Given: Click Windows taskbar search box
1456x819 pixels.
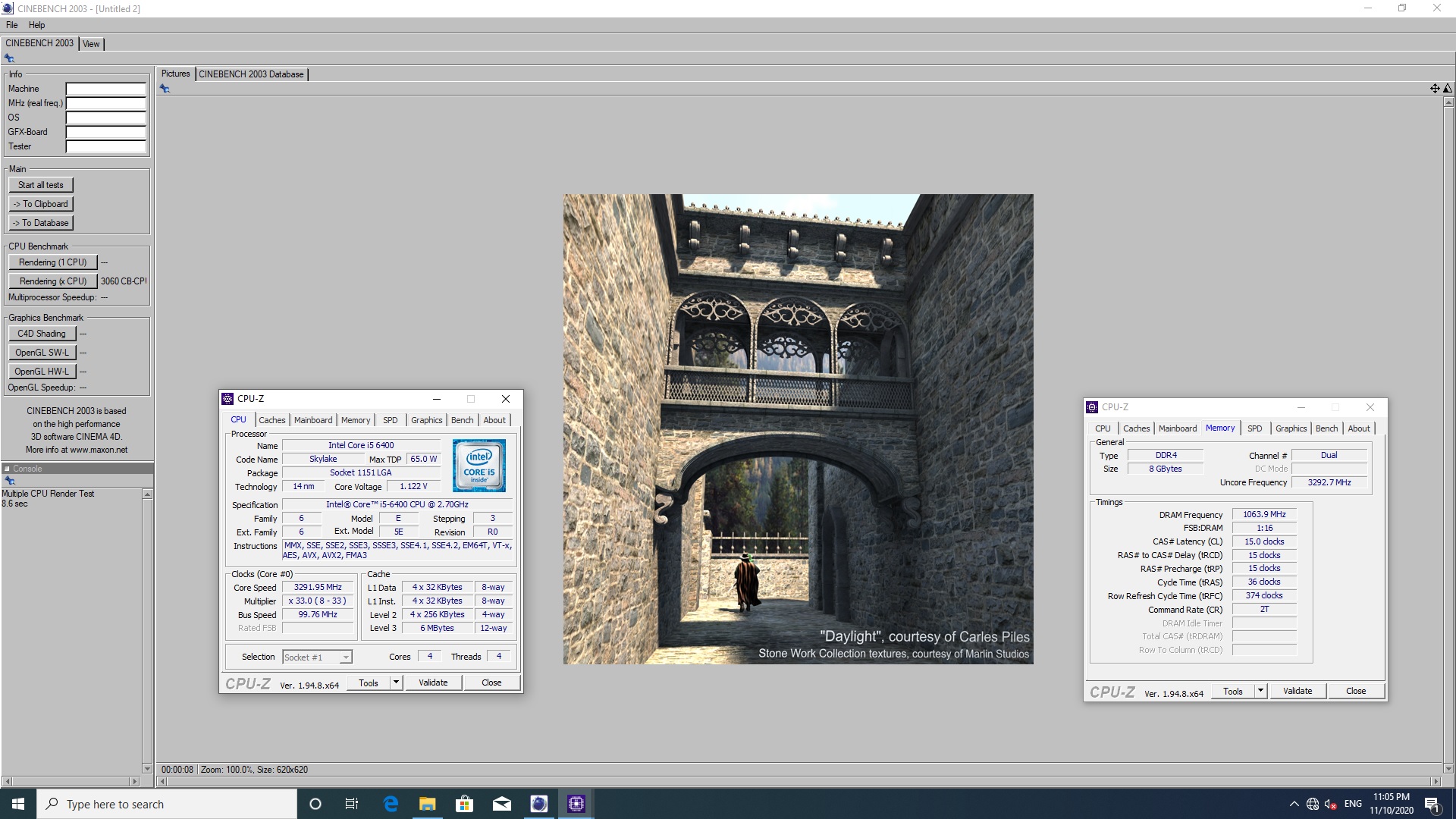Looking at the screenshot, I should (167, 804).
